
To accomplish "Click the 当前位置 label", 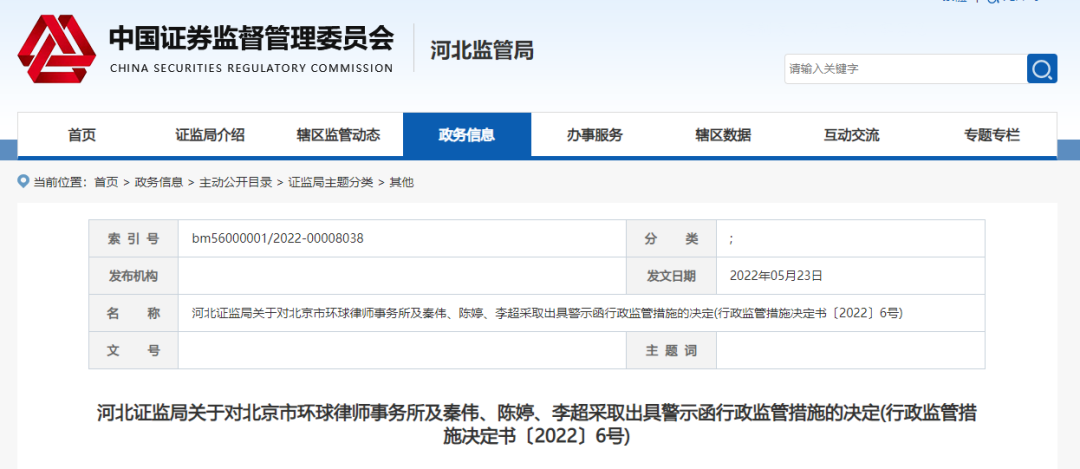I will pos(61,183).
